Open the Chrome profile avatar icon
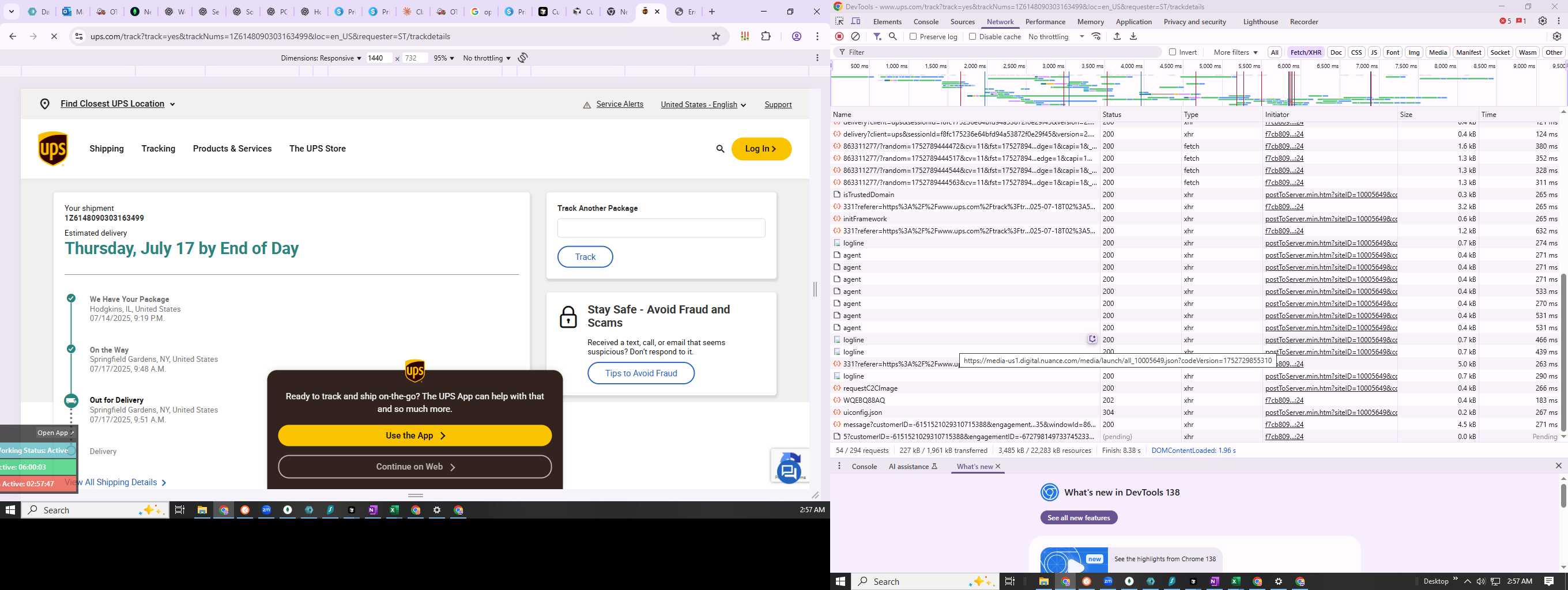Image resolution: width=1568 pixels, height=590 pixels. [796, 36]
